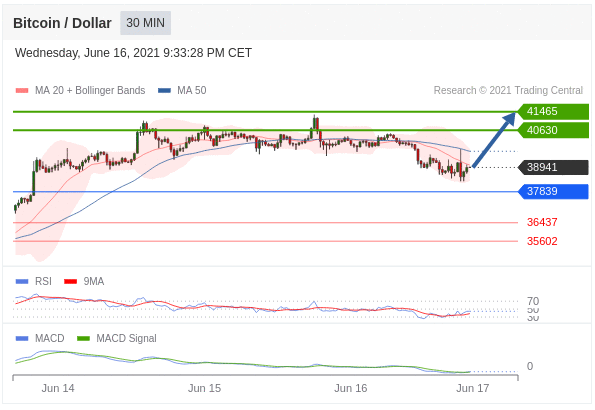Click the pink MA 20 legend swatch
Screen dimensions: 595x410
tap(22, 91)
